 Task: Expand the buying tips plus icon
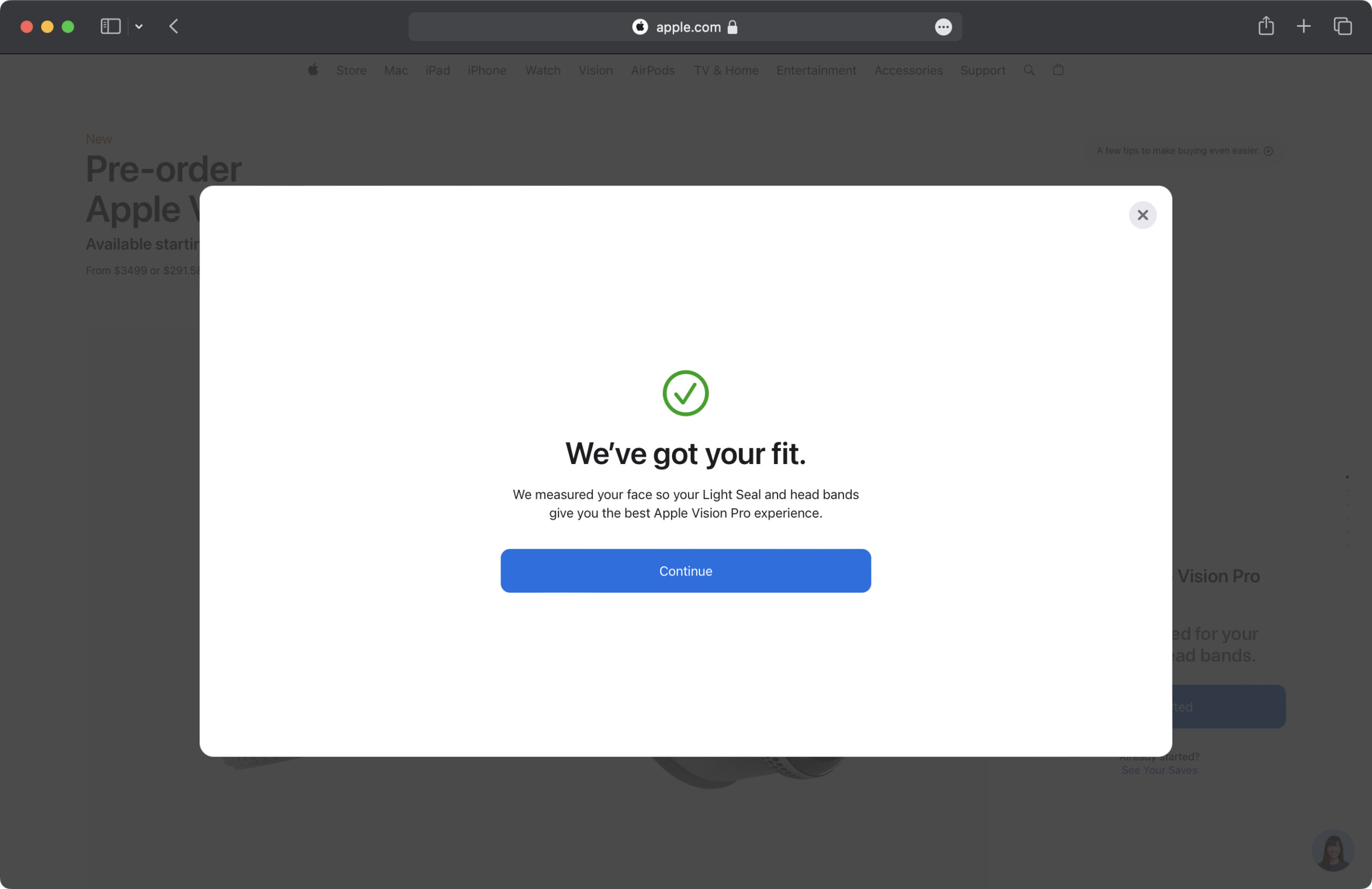click(x=1268, y=151)
